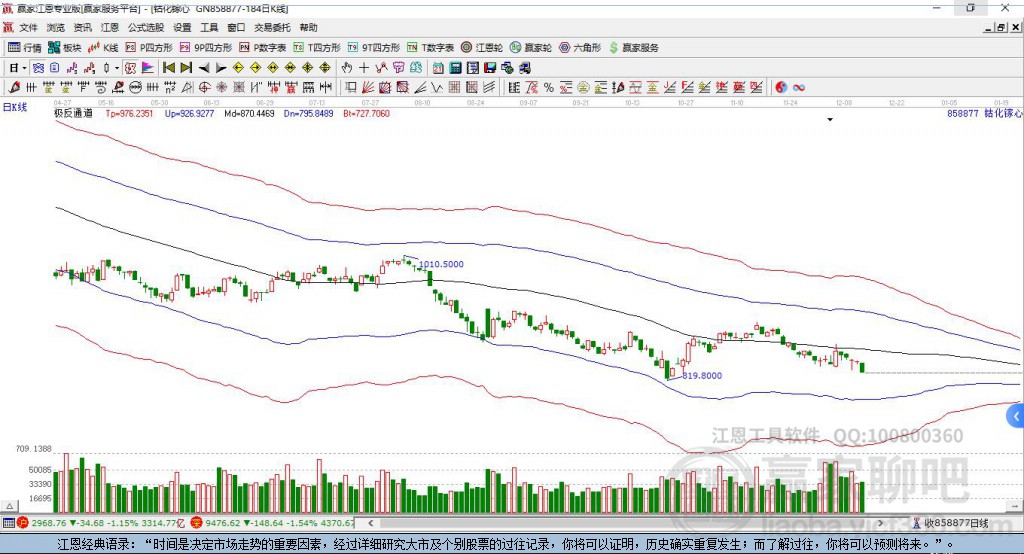The image size is (1024, 554).
Task: Open the 资讯 menu
Action: [83, 27]
